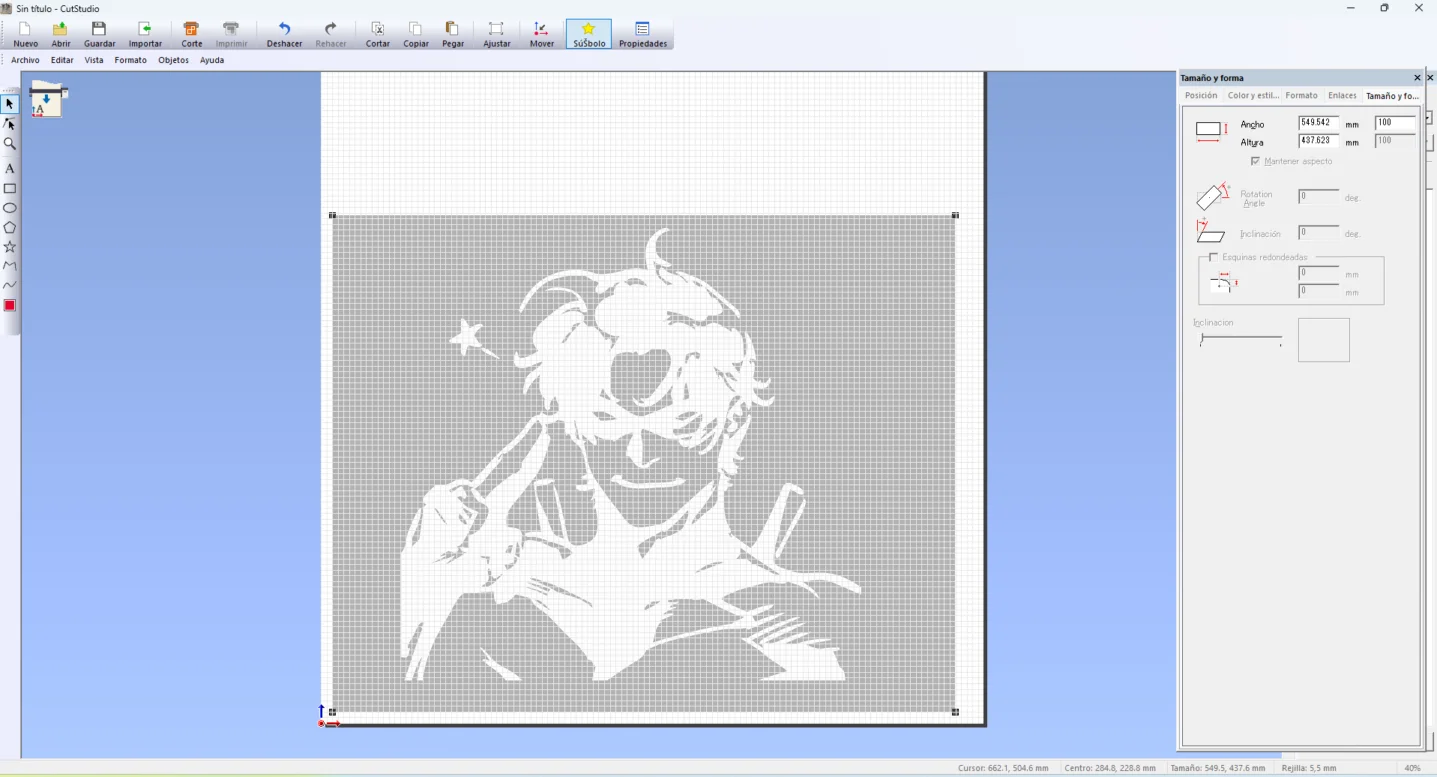Click the 40% zoom status entry
1437x777 pixels.
(x=1412, y=768)
